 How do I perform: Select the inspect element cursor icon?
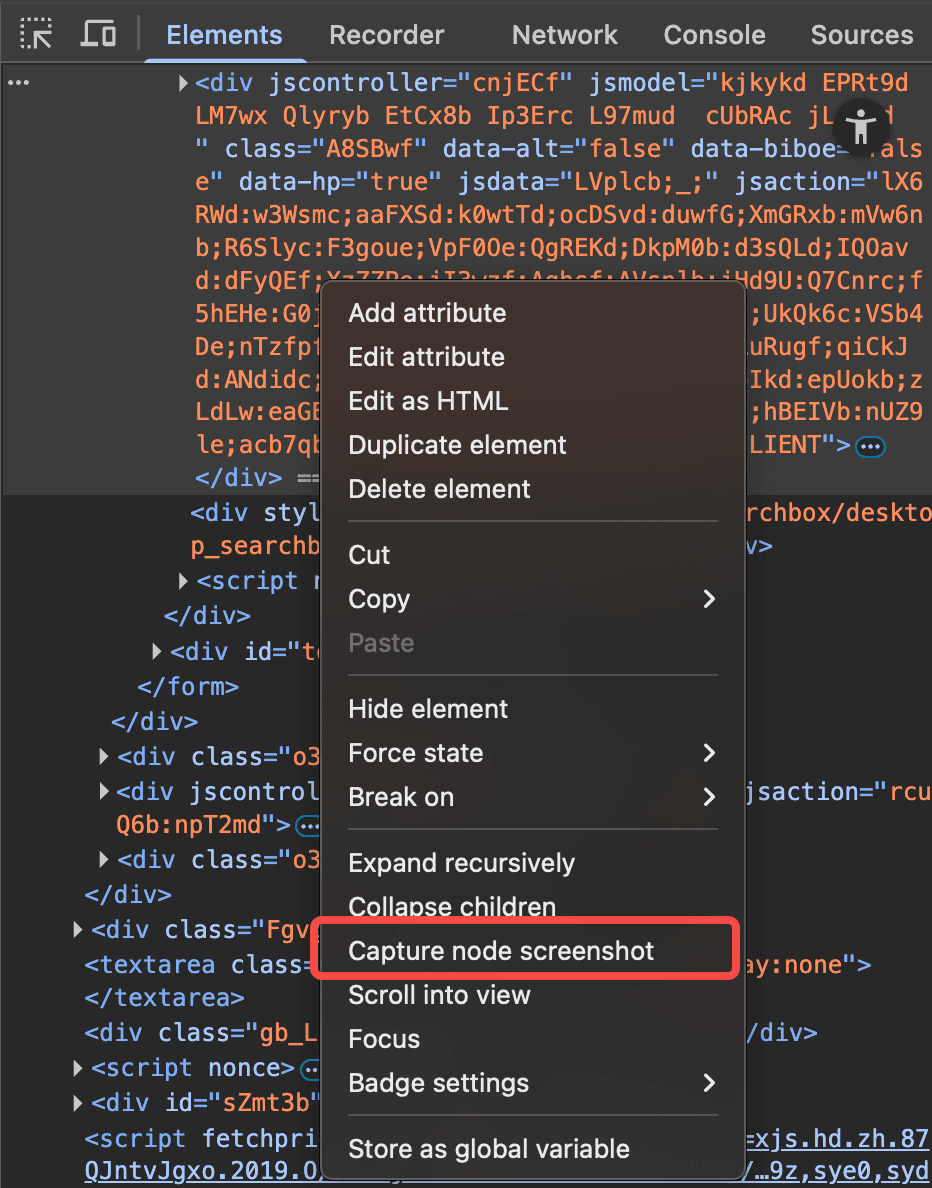click(37, 33)
